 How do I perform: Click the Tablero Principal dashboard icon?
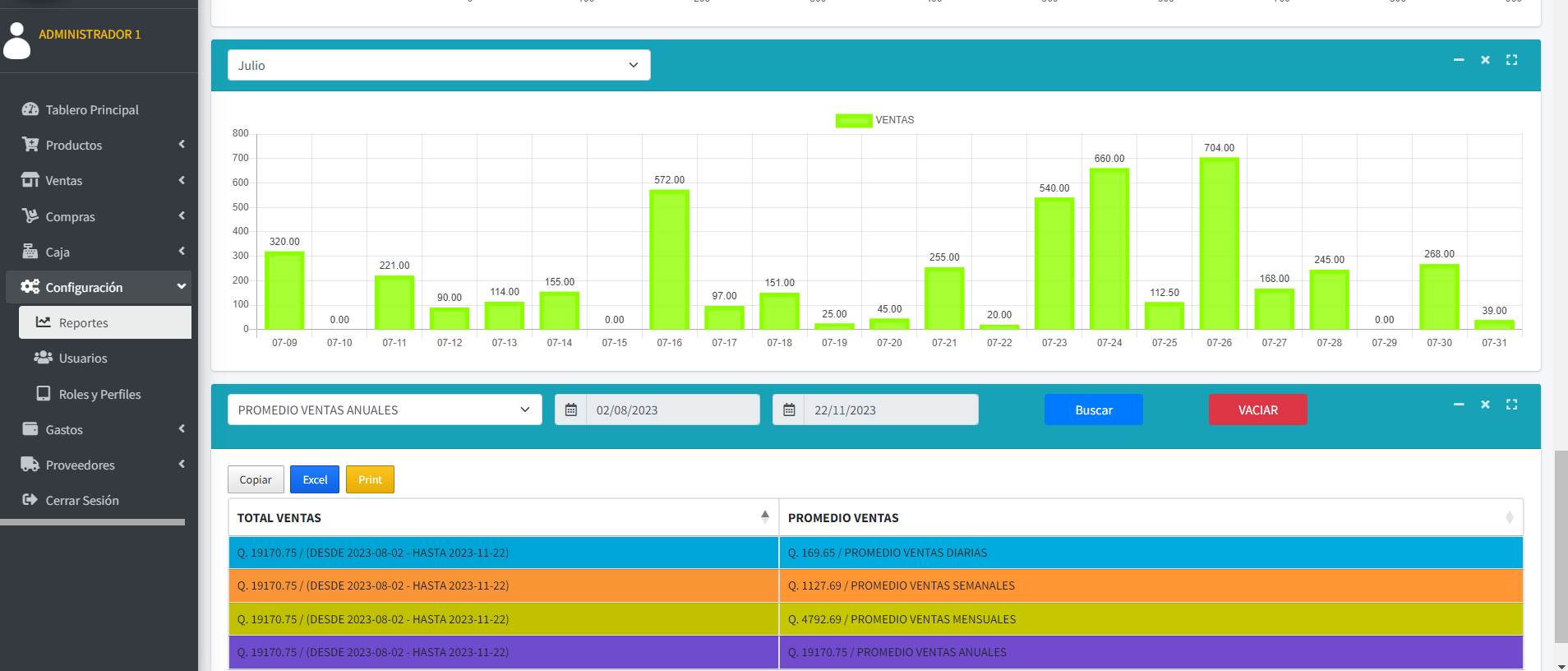coord(30,109)
